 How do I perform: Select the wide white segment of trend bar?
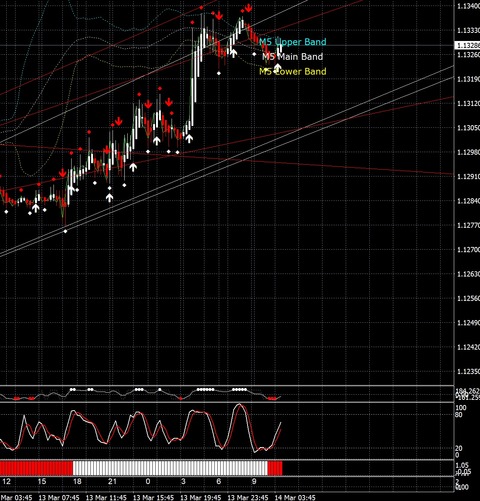coord(170,468)
